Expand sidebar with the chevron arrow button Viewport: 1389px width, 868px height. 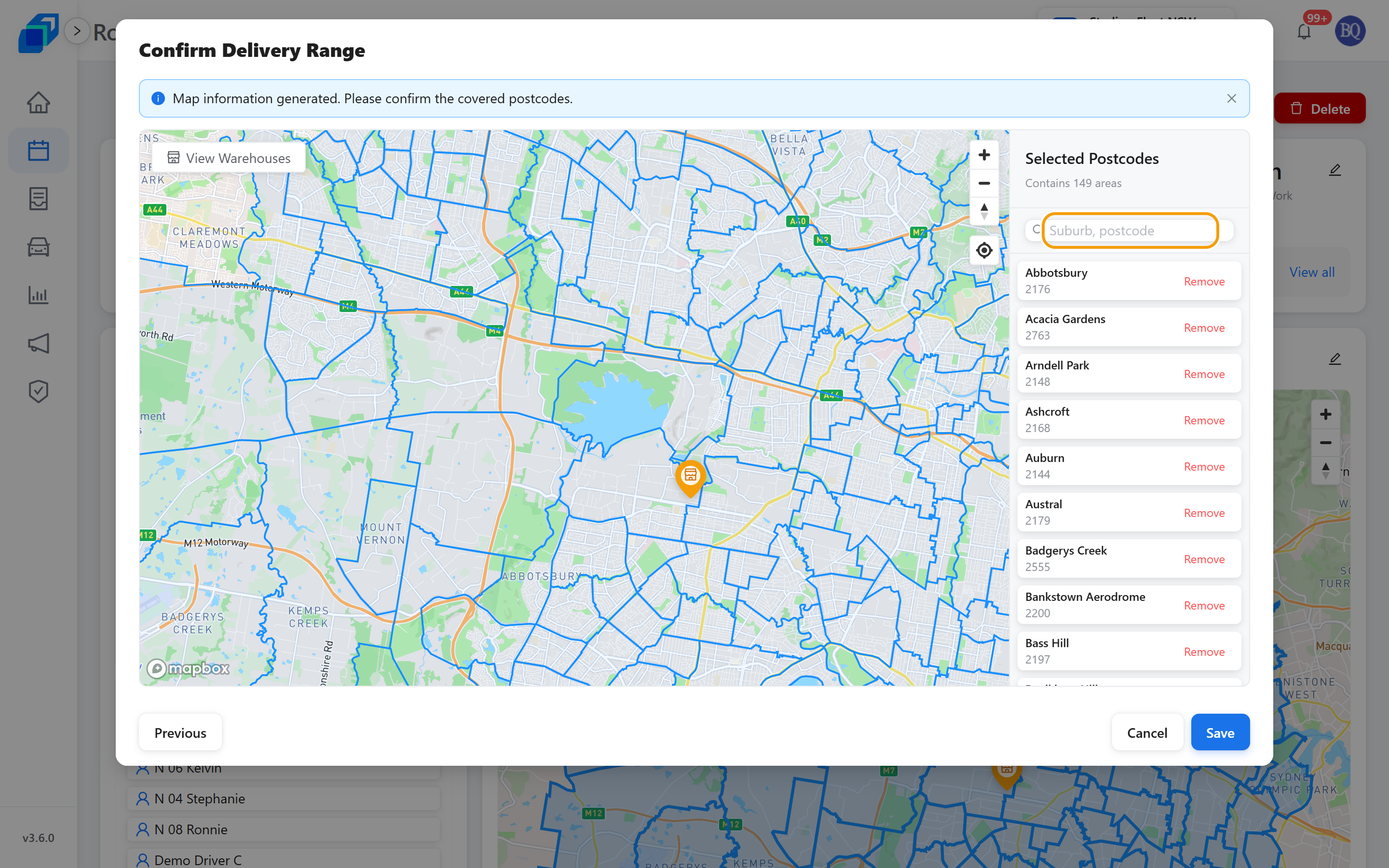click(77, 31)
